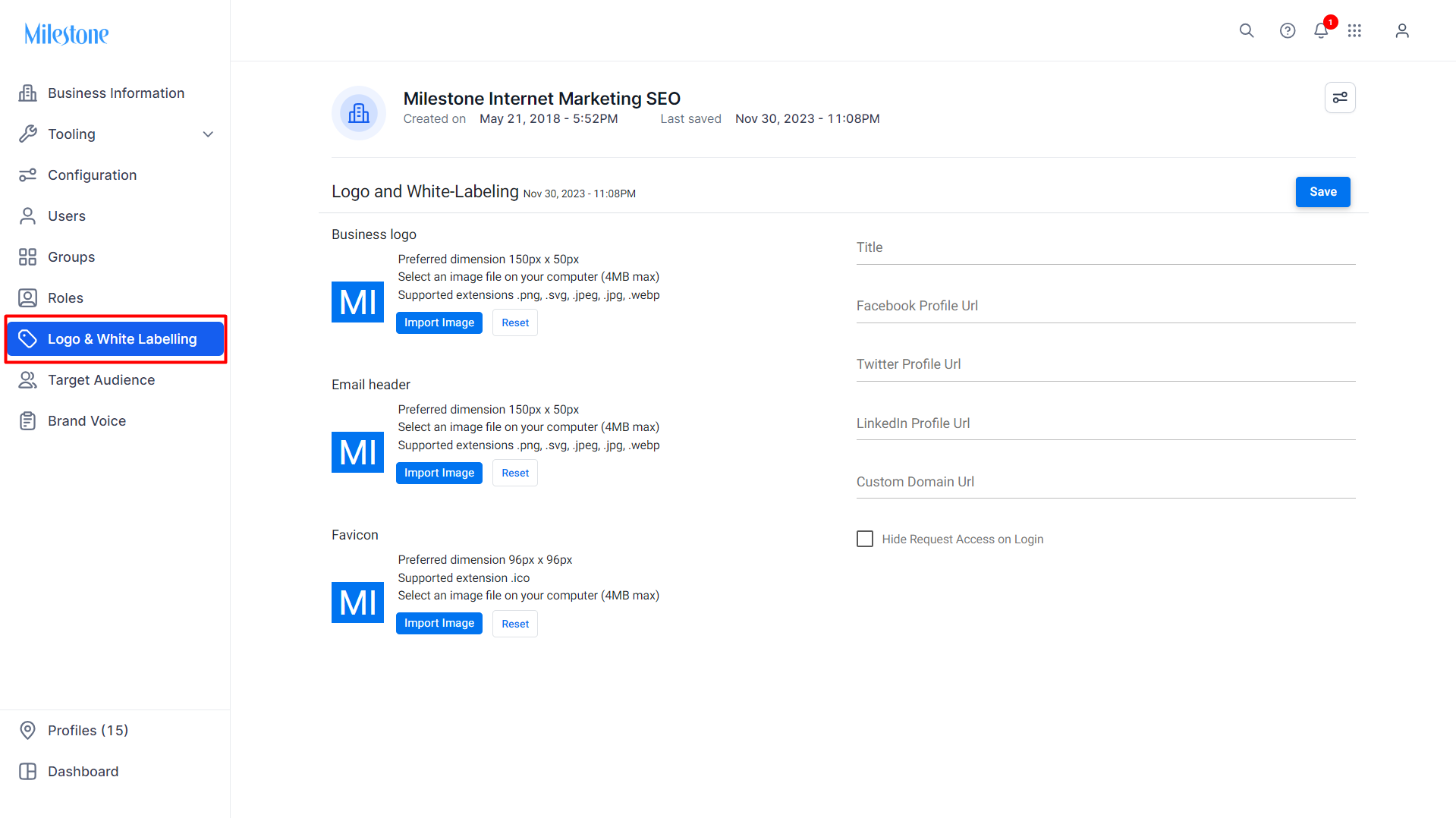1456x818 pixels.
Task: Open Profiles (15) in sidebar
Action: (115, 731)
